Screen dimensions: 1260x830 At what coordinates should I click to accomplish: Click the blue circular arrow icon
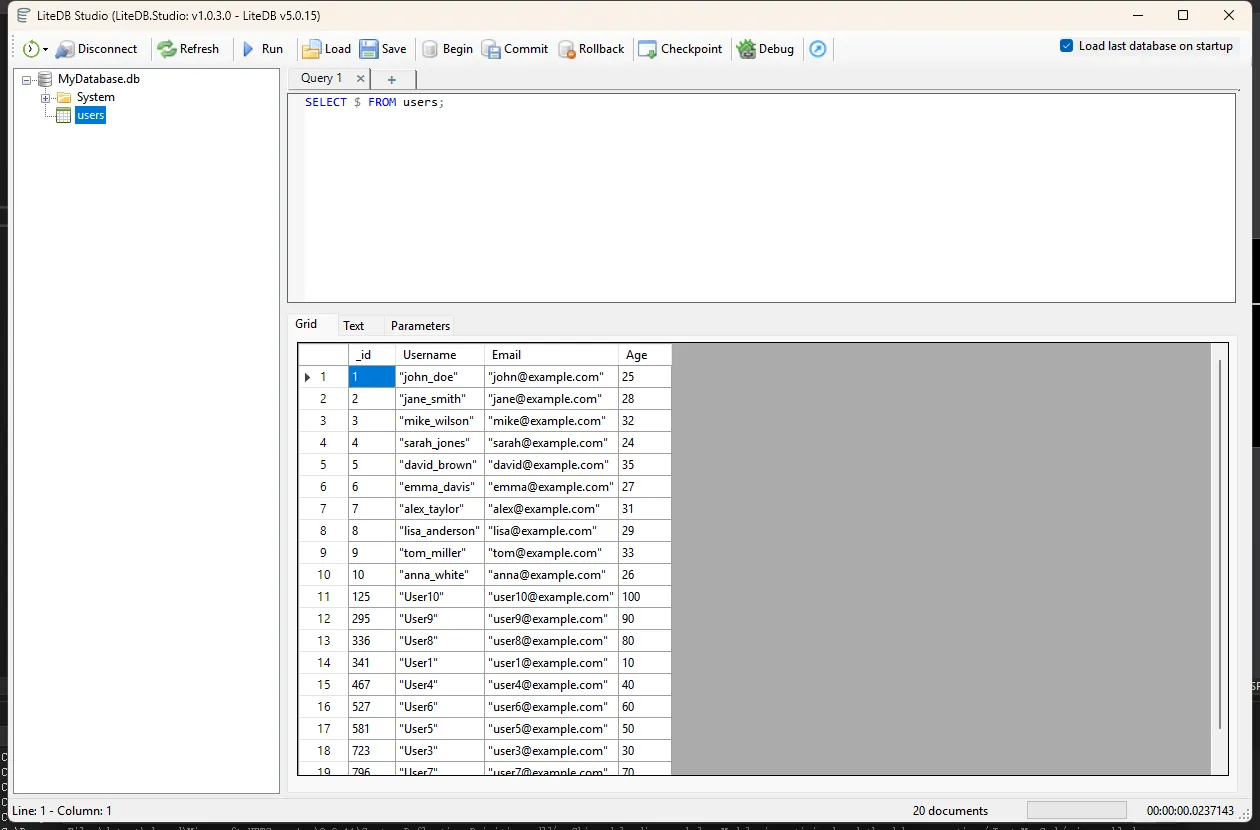pyautogui.click(x=818, y=49)
